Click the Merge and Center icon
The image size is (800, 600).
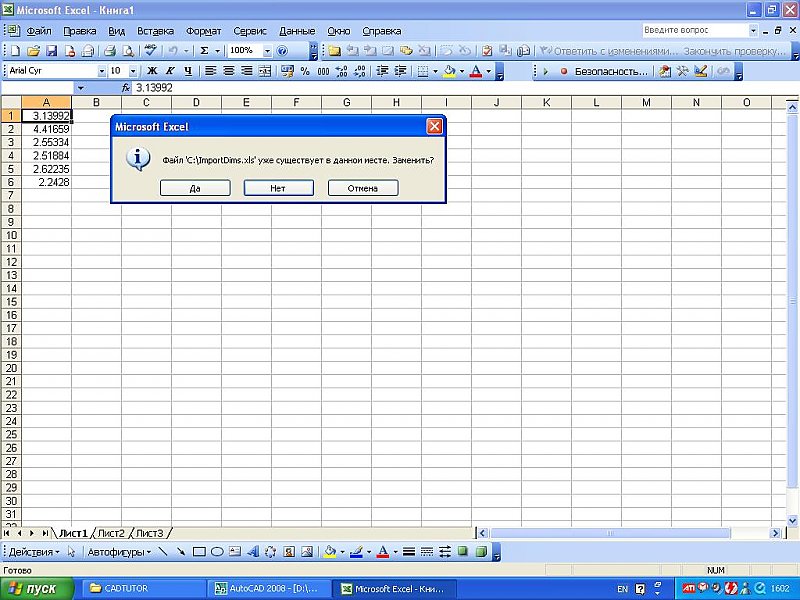point(265,71)
